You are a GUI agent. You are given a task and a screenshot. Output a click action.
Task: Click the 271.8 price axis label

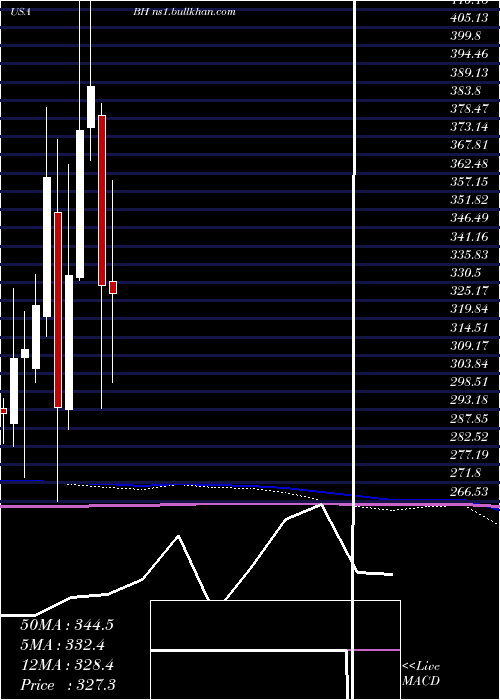(x=466, y=473)
